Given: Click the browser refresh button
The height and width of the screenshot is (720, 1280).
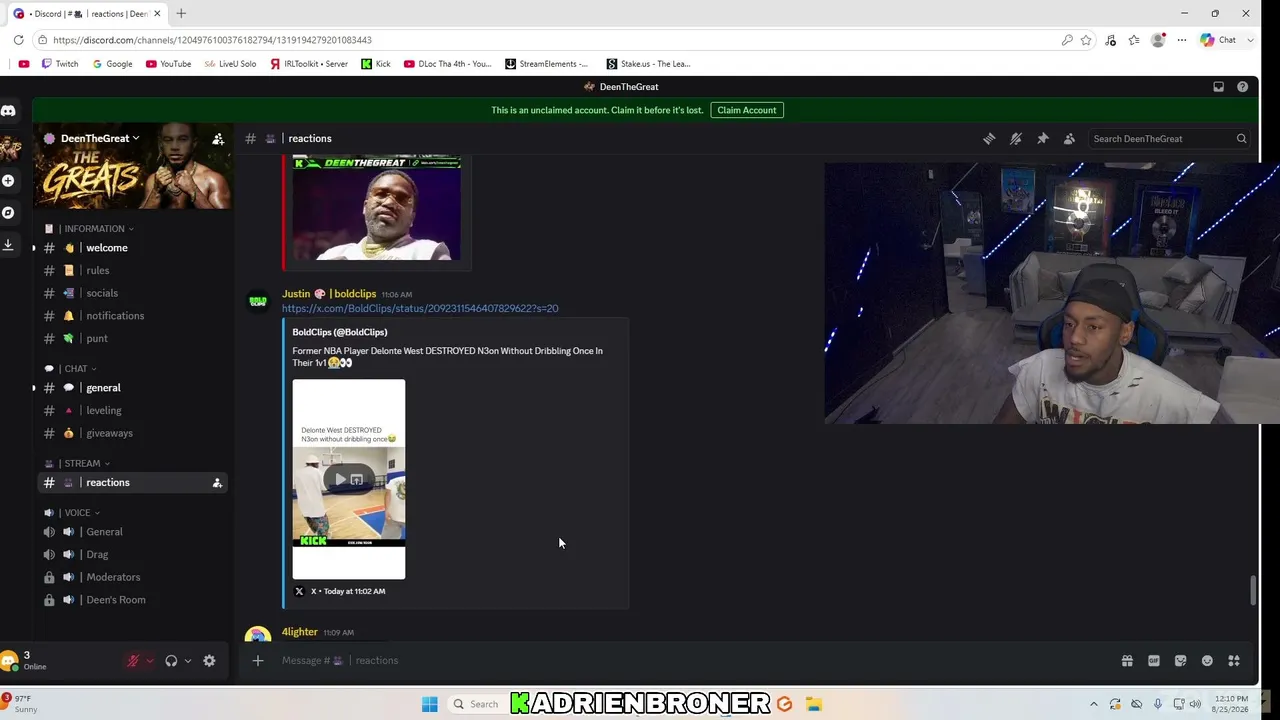Looking at the screenshot, I should click(18, 40).
